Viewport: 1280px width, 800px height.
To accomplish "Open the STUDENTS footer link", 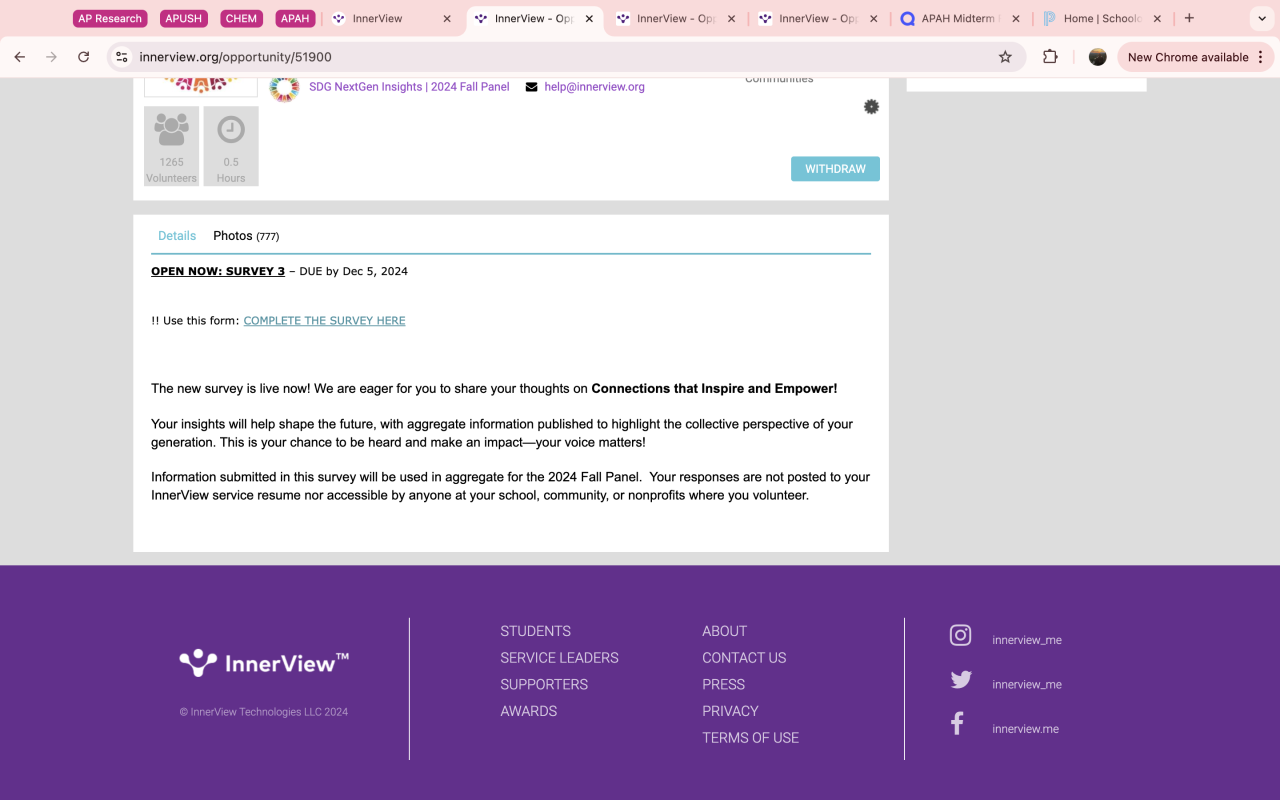I will (535, 631).
